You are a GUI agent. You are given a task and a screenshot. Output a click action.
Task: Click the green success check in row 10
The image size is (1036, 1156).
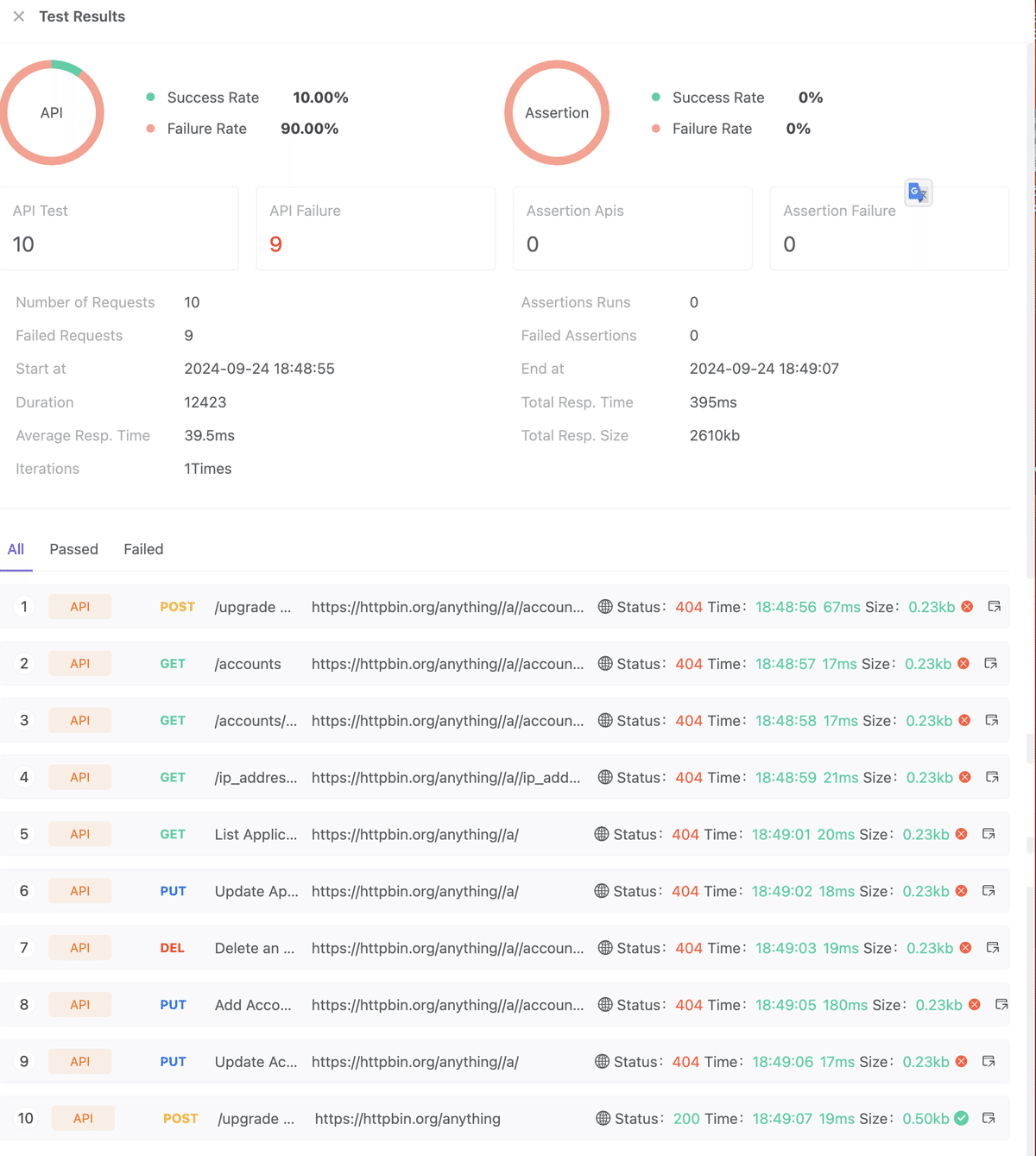[x=962, y=1118]
